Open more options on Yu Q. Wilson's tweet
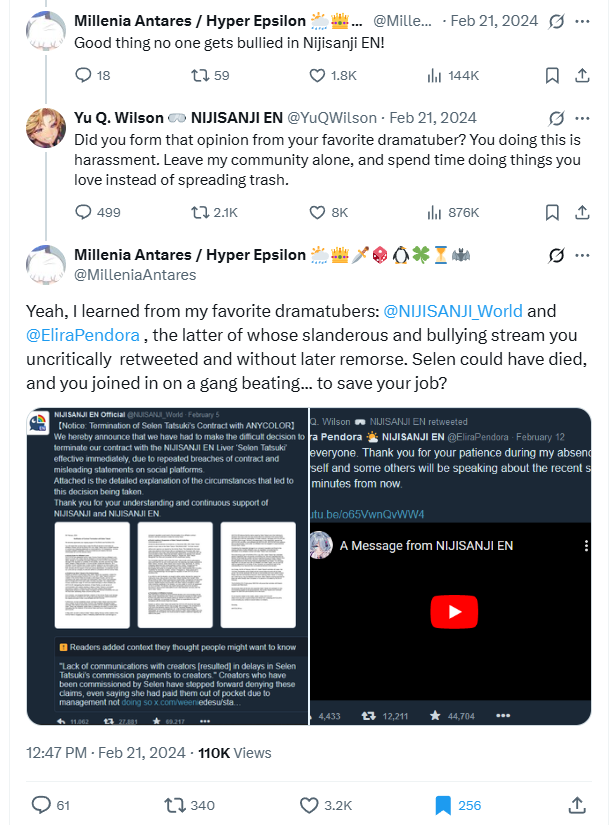The height and width of the screenshot is (825, 610). [582, 118]
